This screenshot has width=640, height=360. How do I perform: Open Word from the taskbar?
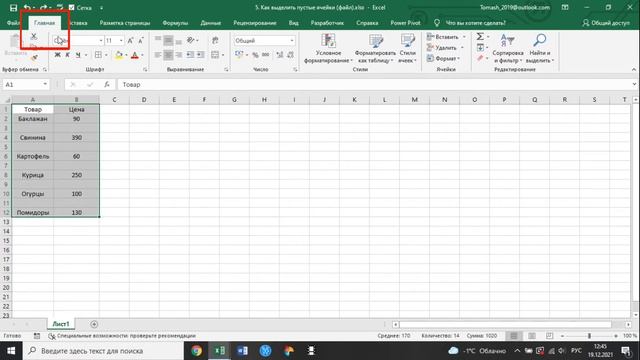point(242,351)
